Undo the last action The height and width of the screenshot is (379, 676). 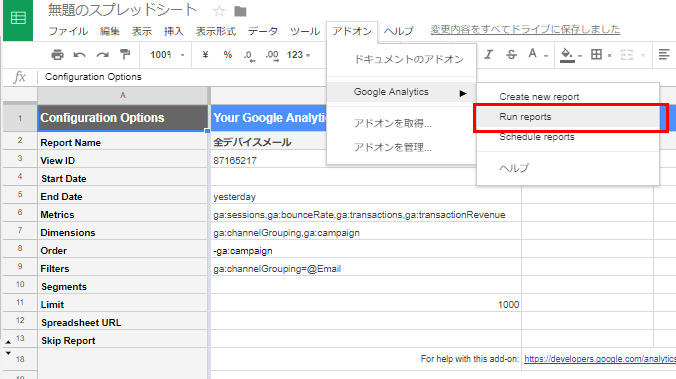click(x=80, y=55)
